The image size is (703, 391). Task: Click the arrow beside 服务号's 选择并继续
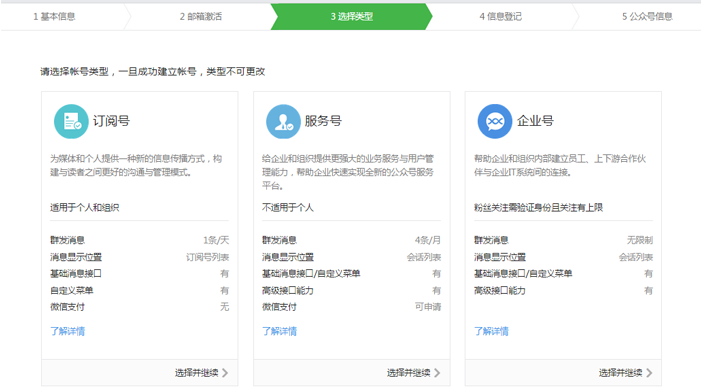pyautogui.click(x=437, y=373)
